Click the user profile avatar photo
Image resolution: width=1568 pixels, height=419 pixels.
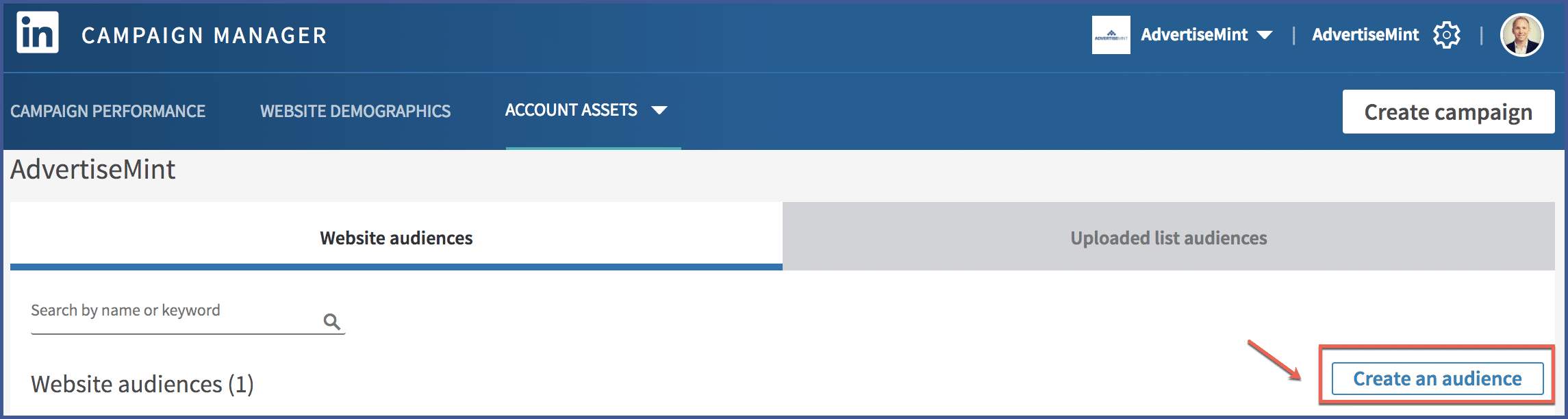(1521, 35)
